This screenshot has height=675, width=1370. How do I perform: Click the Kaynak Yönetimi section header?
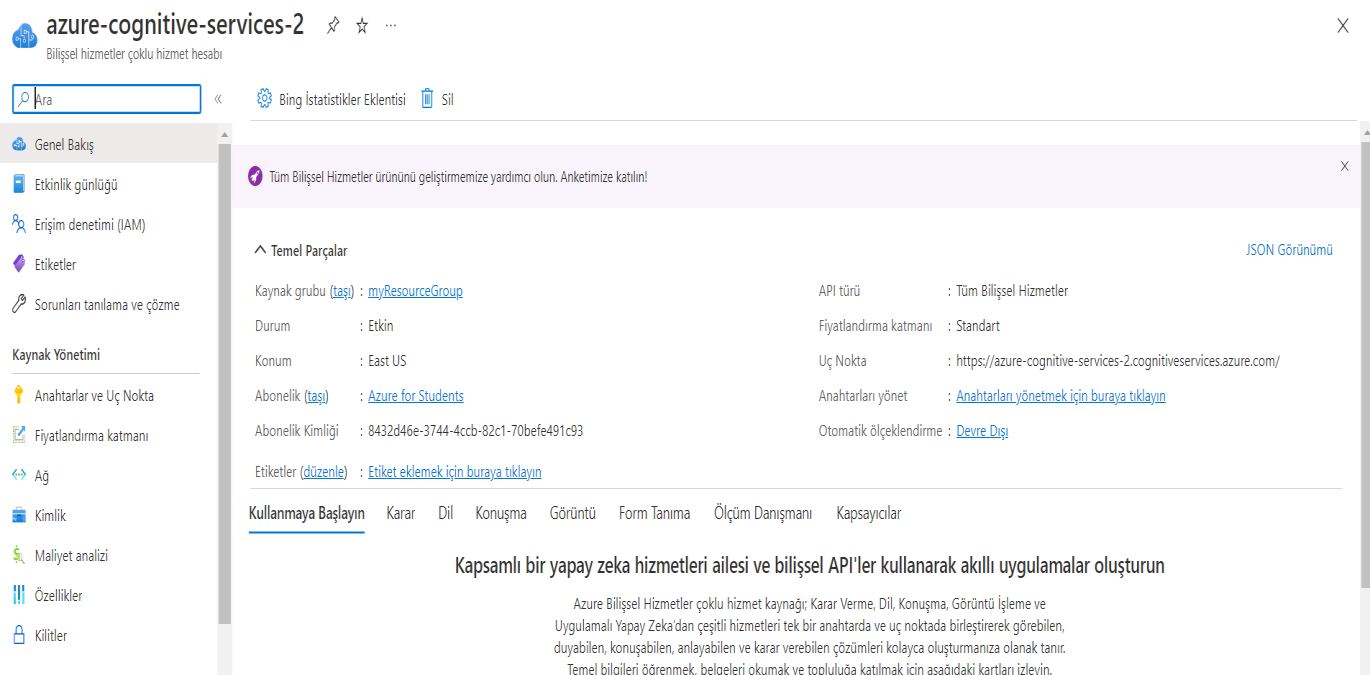[x=56, y=355]
